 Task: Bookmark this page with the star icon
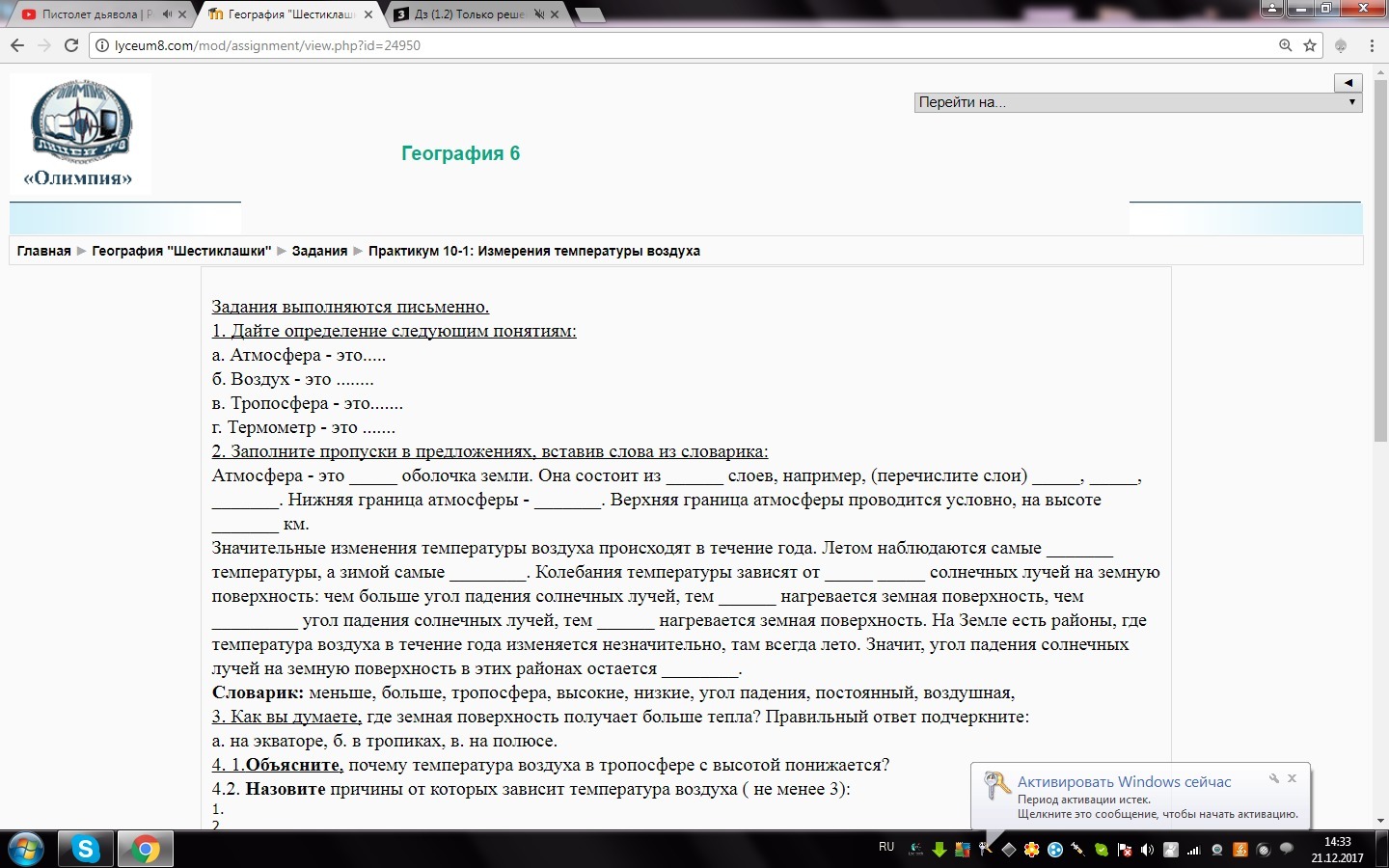point(1310,45)
